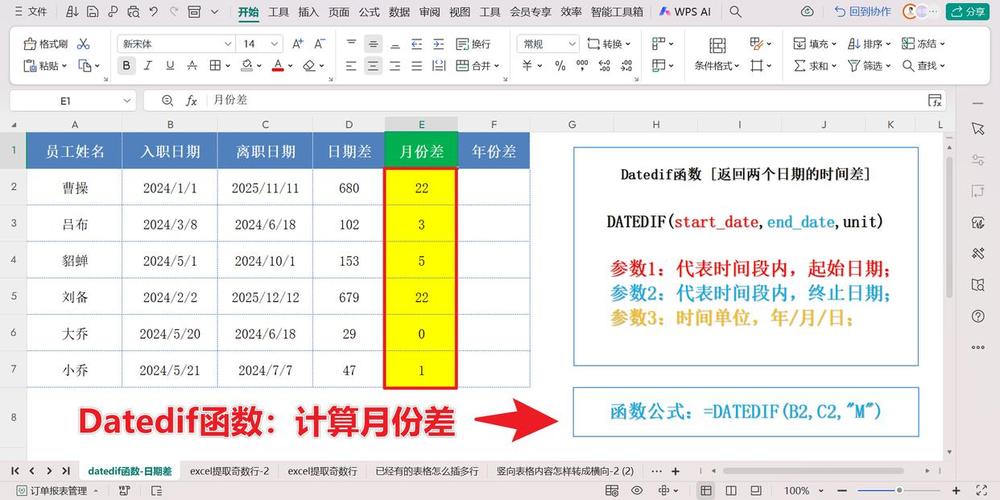The width and height of the screenshot is (1000, 500).
Task: Click the zoom magnifier in formula bar
Action: 167,100
